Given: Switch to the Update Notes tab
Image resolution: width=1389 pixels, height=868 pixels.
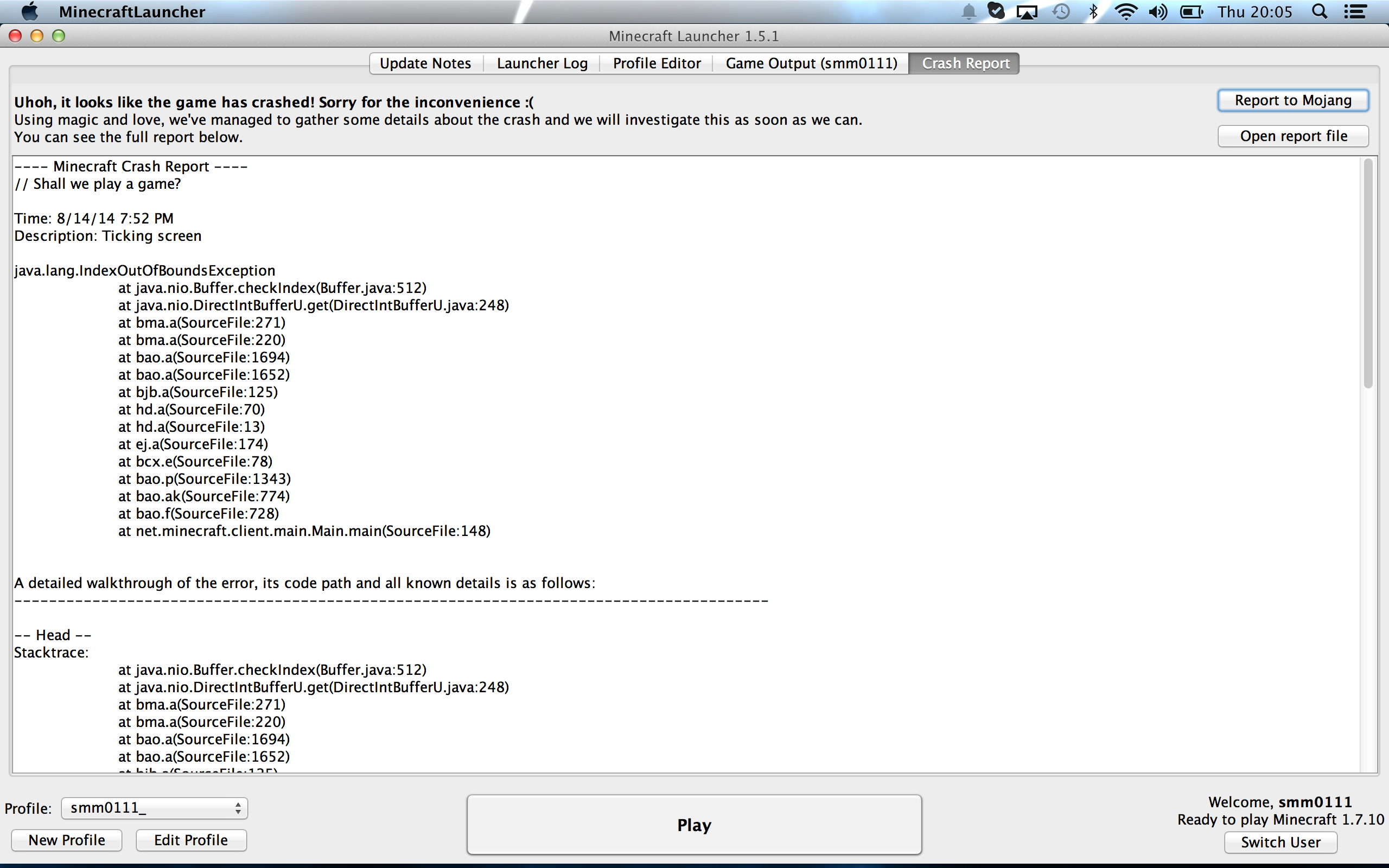Looking at the screenshot, I should click(x=425, y=63).
